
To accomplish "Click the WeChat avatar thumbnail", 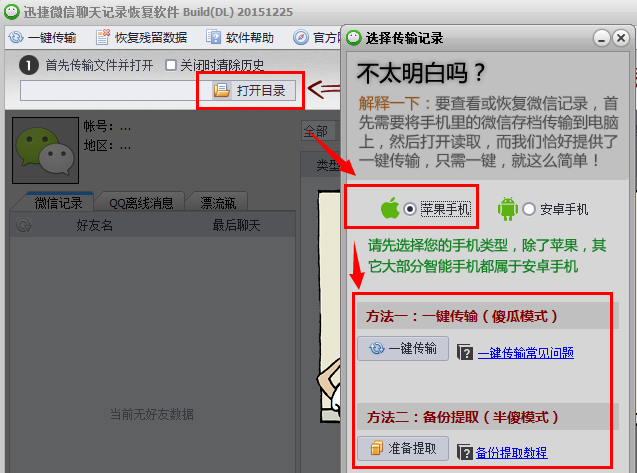I will [x=46, y=150].
